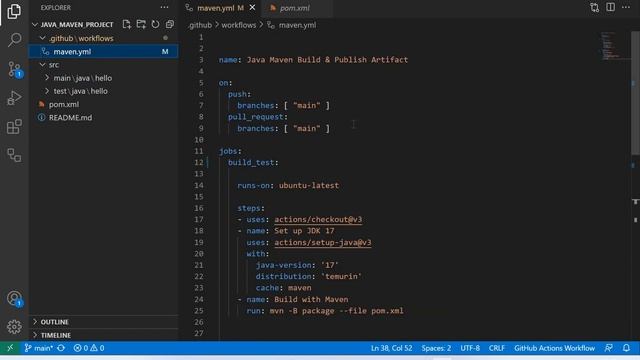640x360 pixels.
Task: Change end of line sequence CRLF
Action: coord(497,348)
